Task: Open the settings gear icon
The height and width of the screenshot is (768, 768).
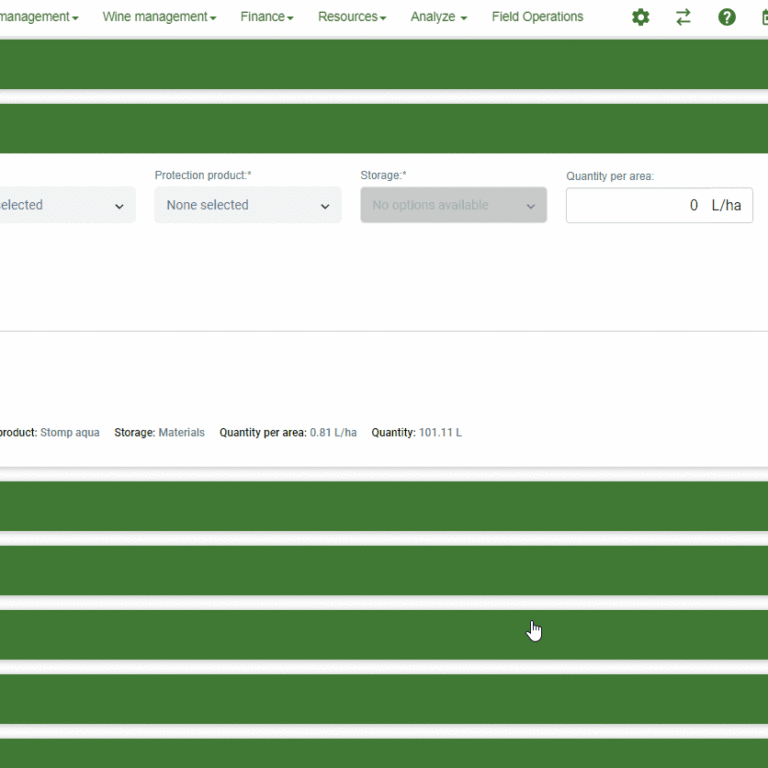Action: pos(640,17)
